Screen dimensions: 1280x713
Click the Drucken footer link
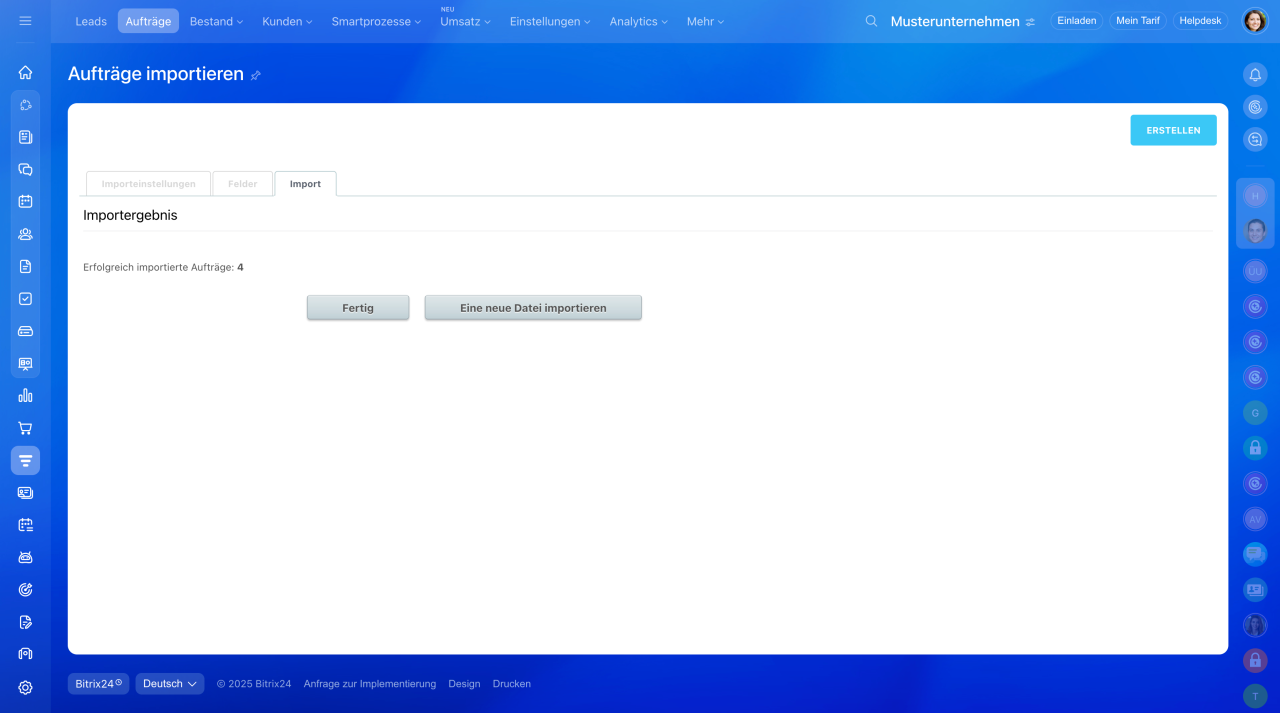(512, 684)
